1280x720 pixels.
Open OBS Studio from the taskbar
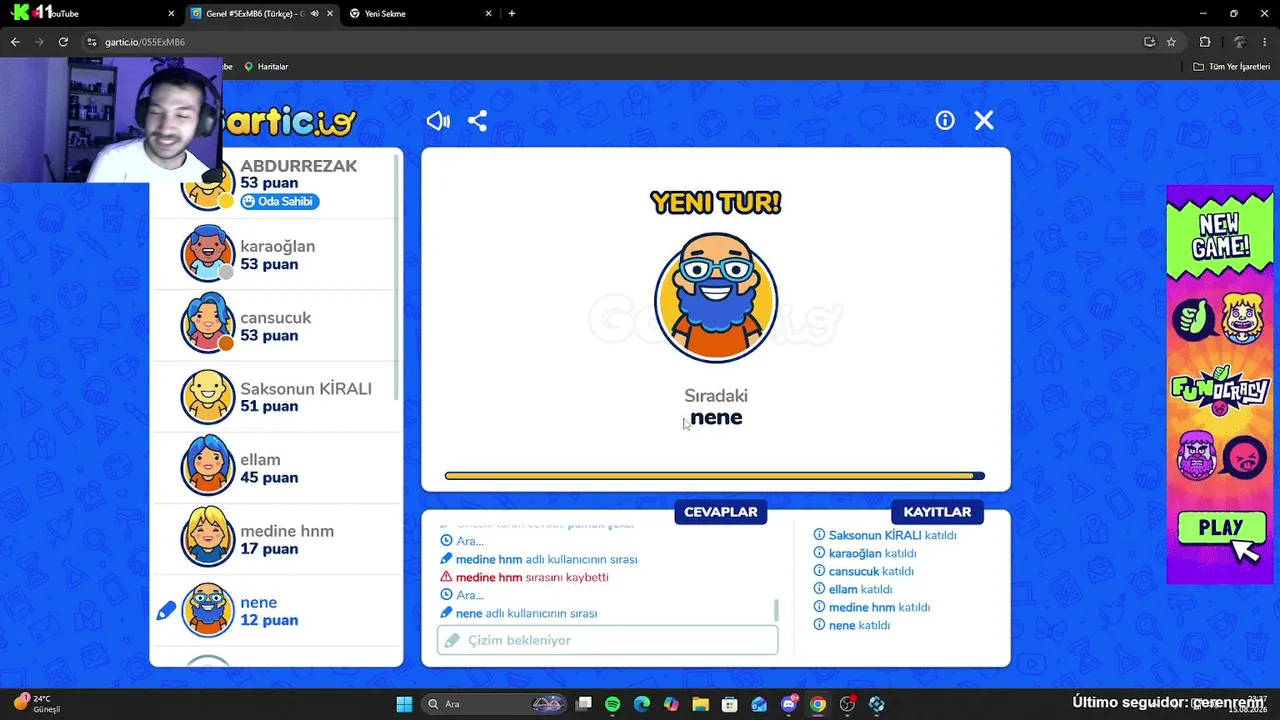(848, 704)
